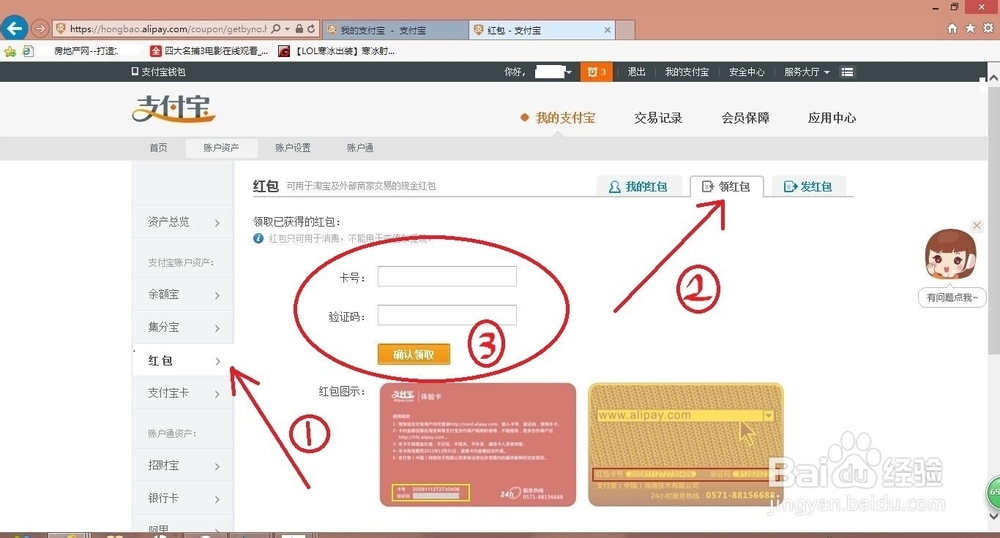The height and width of the screenshot is (538, 1000).
Task: Open browser home page icon
Action: point(952,28)
